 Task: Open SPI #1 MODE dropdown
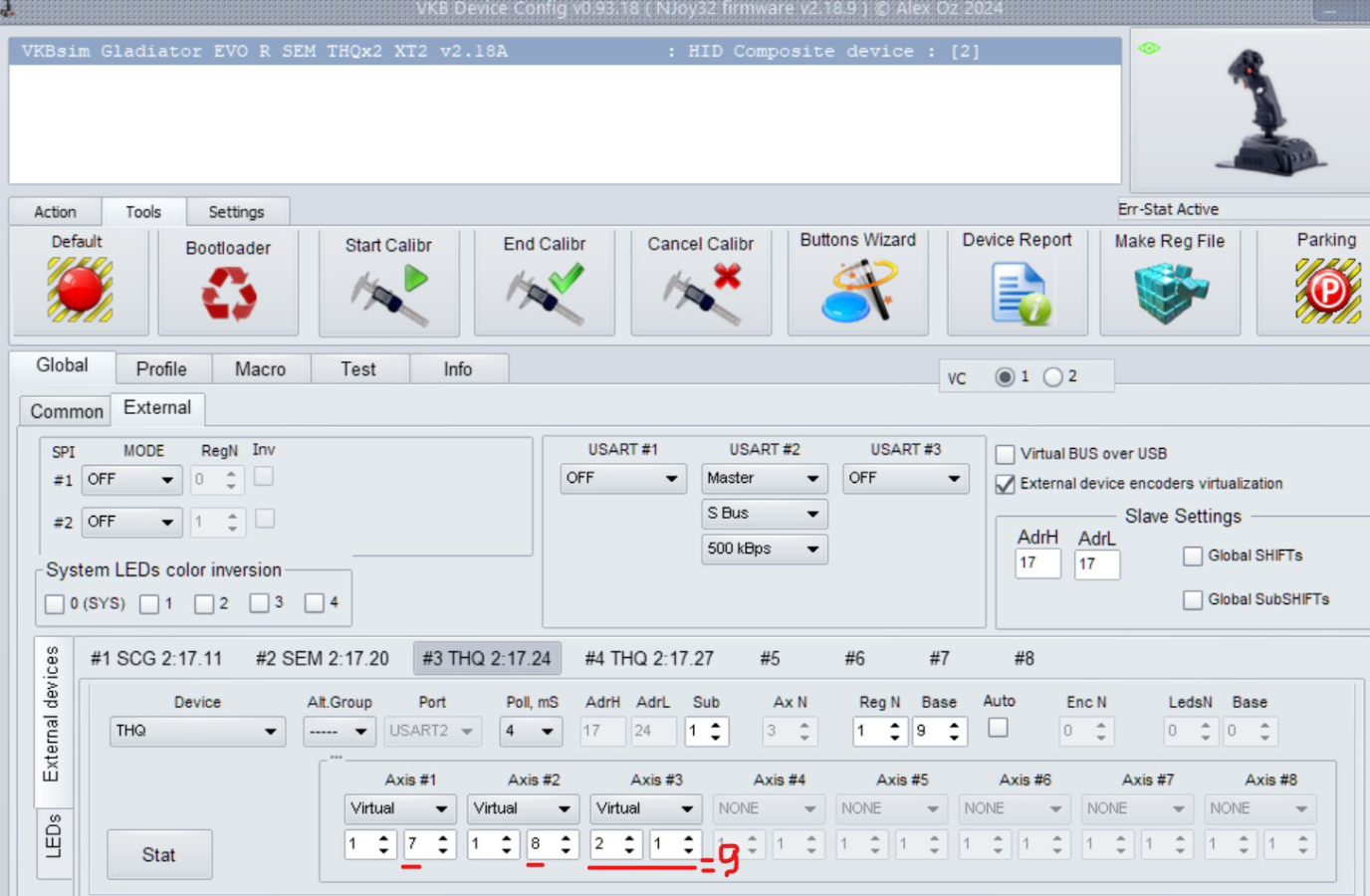(x=131, y=480)
